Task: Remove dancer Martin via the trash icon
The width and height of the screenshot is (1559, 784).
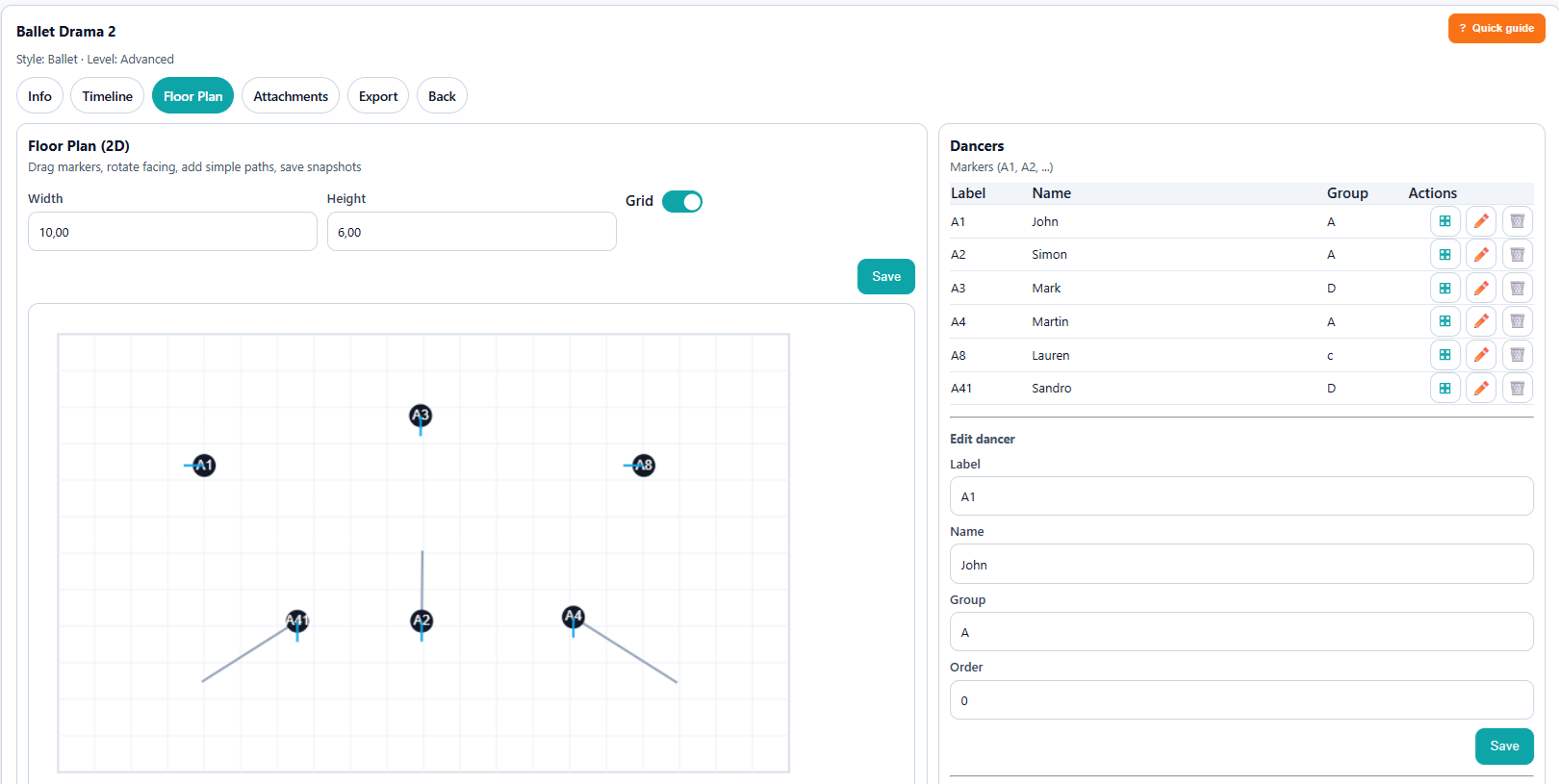Action: pos(1517,321)
